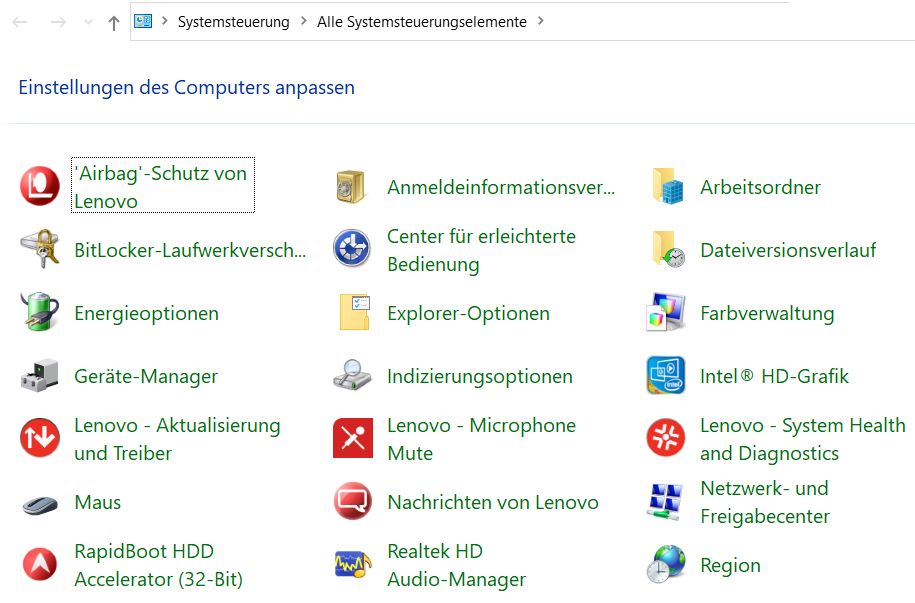Click the Maus mouse icon
The height and width of the screenshot is (603, 915).
[x=40, y=504]
